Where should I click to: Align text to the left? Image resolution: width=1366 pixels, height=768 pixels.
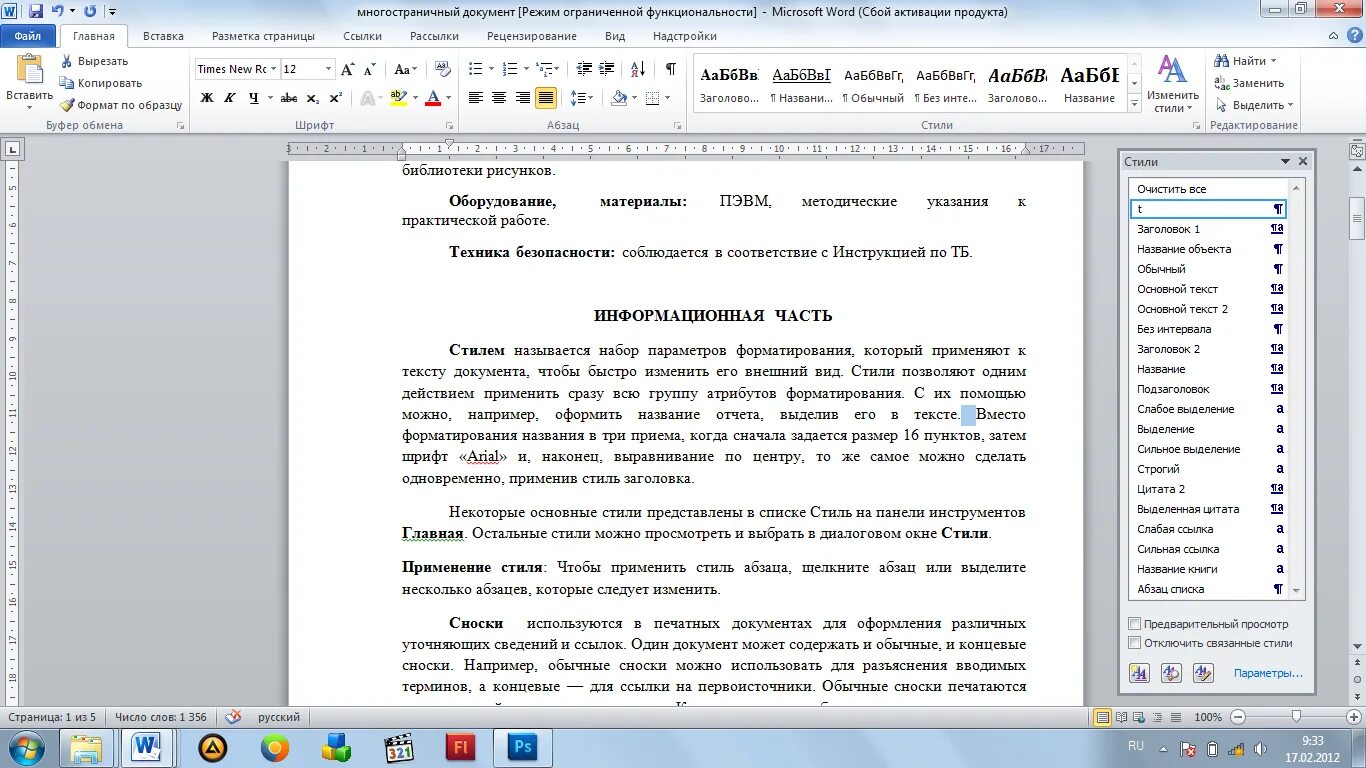[x=475, y=98]
